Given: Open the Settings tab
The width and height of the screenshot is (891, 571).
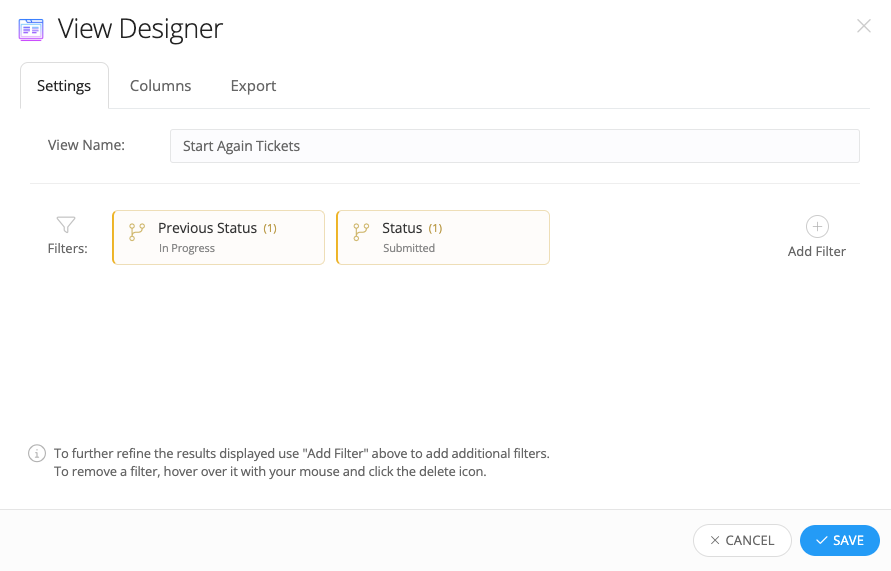Looking at the screenshot, I should 64,86.
